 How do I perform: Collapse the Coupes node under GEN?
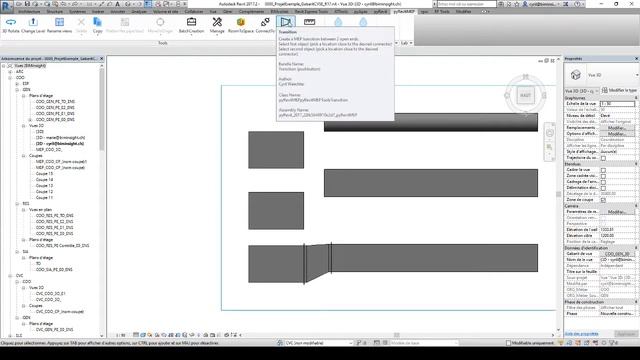pos(24,156)
